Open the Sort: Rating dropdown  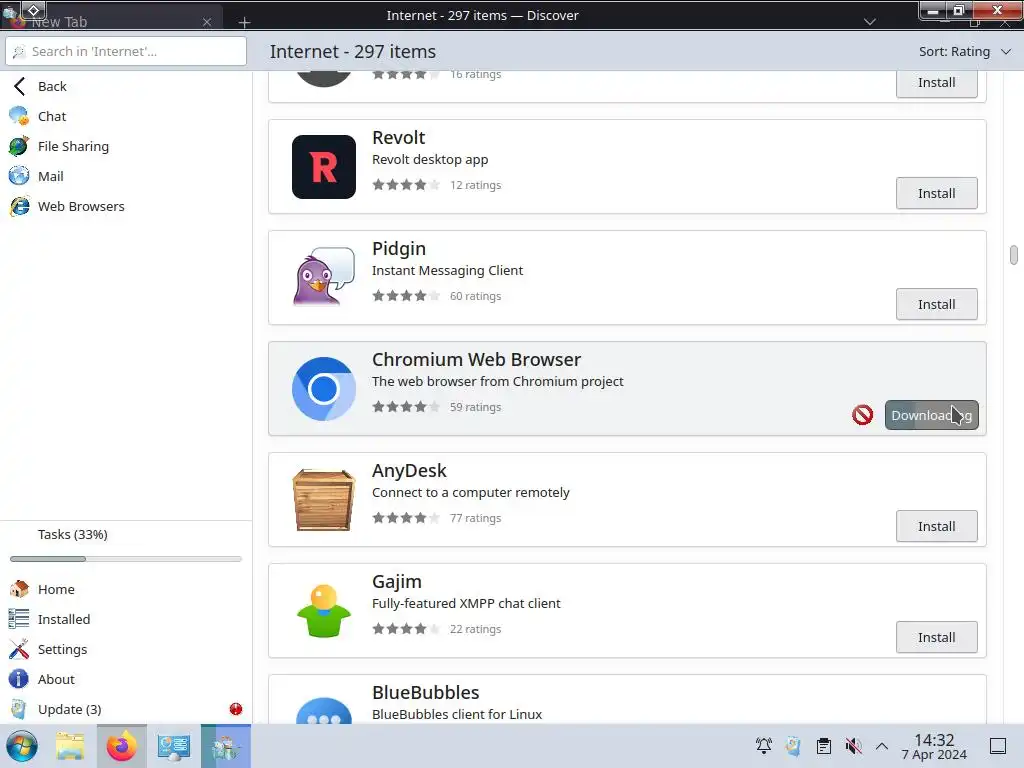pos(965,52)
